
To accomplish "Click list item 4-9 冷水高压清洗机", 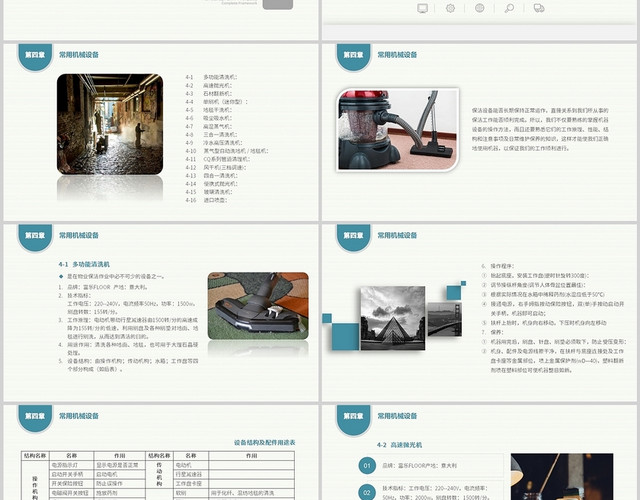I will [x=213, y=142].
